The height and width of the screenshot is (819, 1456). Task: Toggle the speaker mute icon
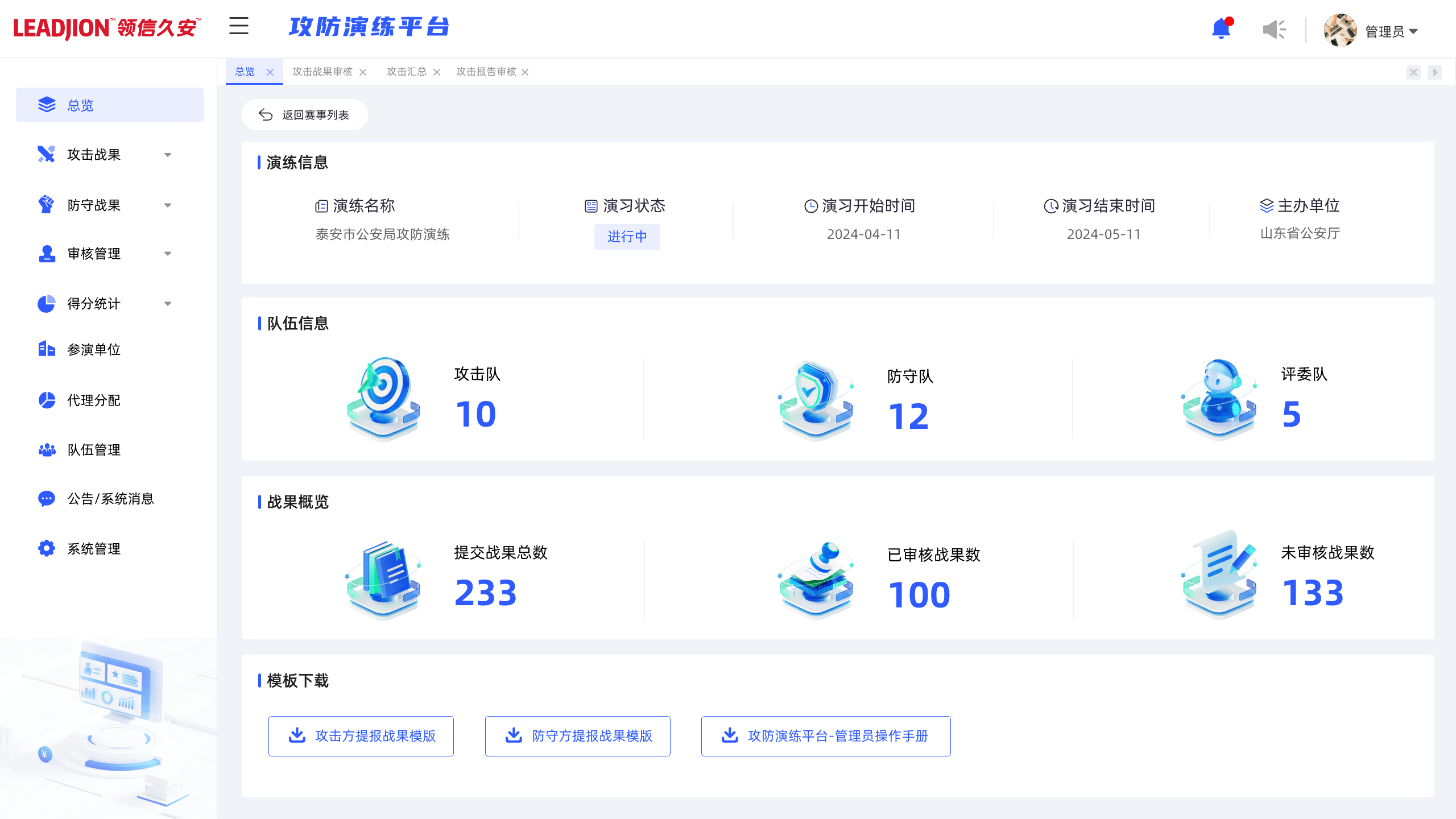click(1274, 30)
